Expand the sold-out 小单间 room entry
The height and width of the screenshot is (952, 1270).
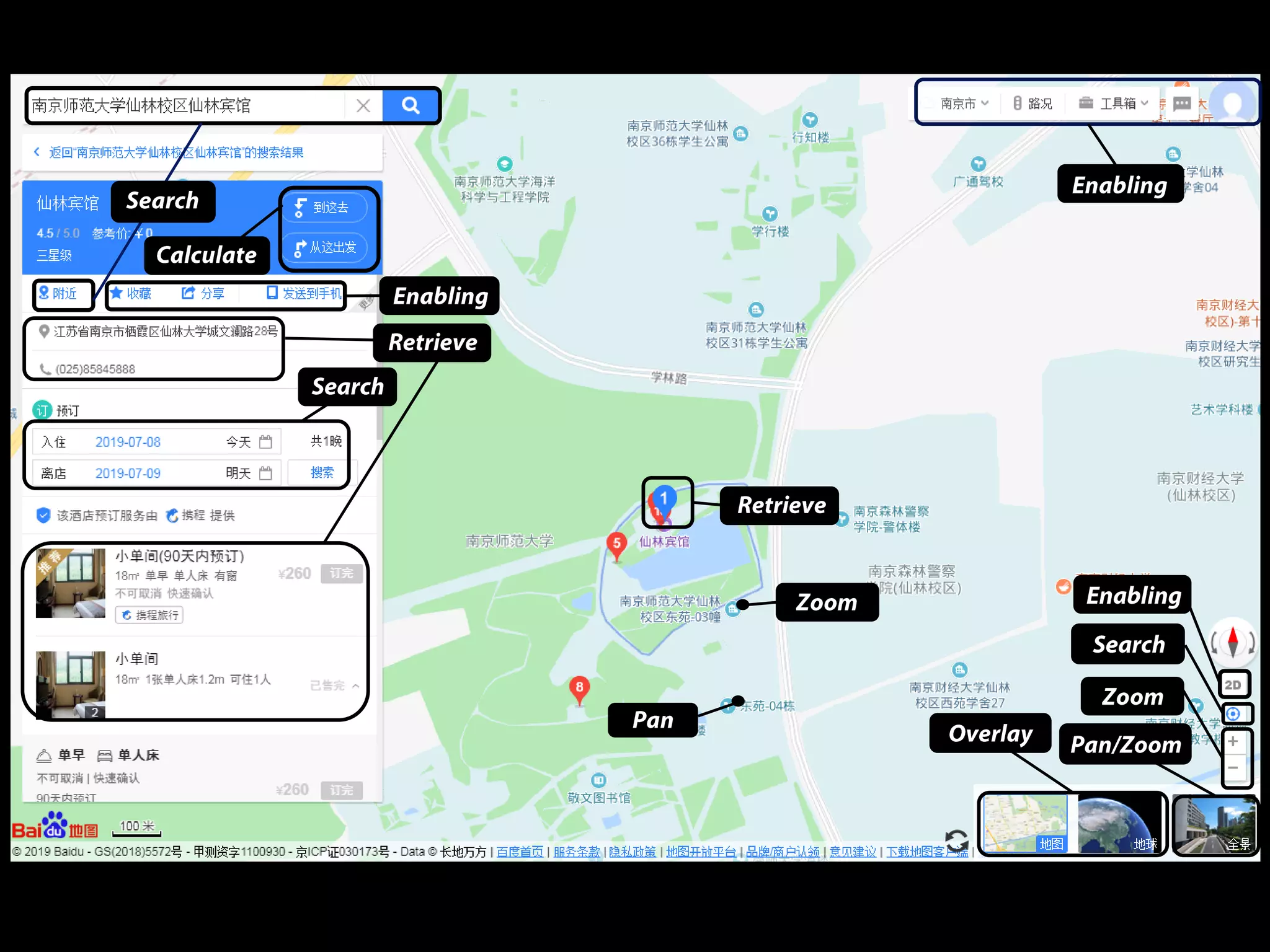pyautogui.click(x=355, y=685)
